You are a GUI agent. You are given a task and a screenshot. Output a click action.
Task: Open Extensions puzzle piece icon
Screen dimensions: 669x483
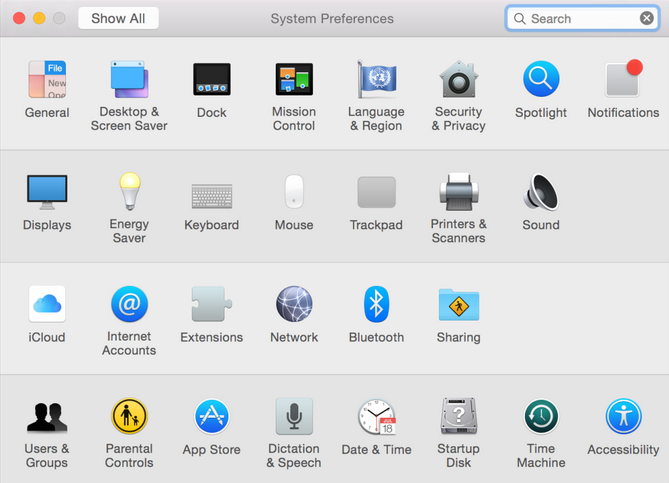212,304
